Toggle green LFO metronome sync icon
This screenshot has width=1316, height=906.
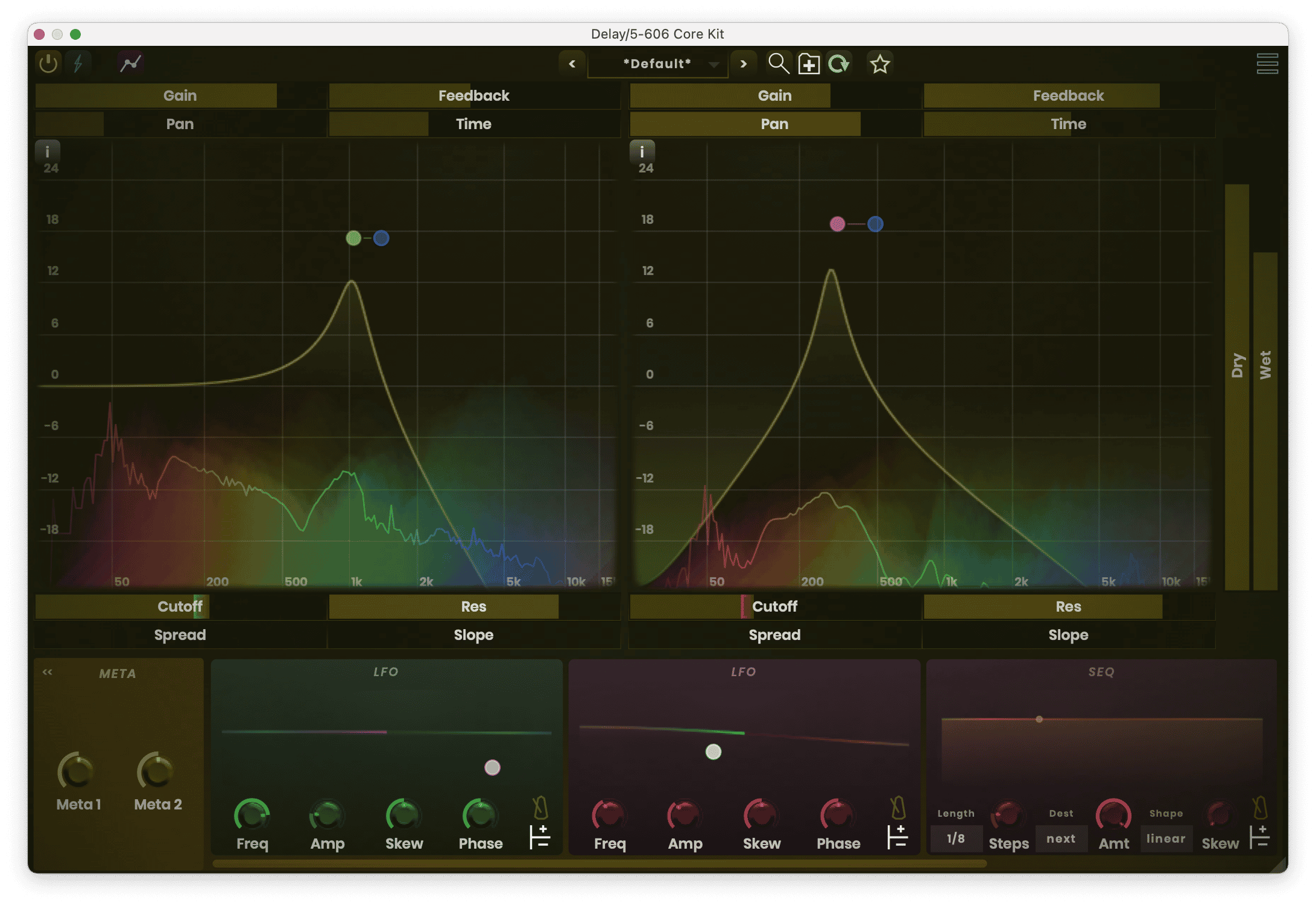click(x=540, y=807)
